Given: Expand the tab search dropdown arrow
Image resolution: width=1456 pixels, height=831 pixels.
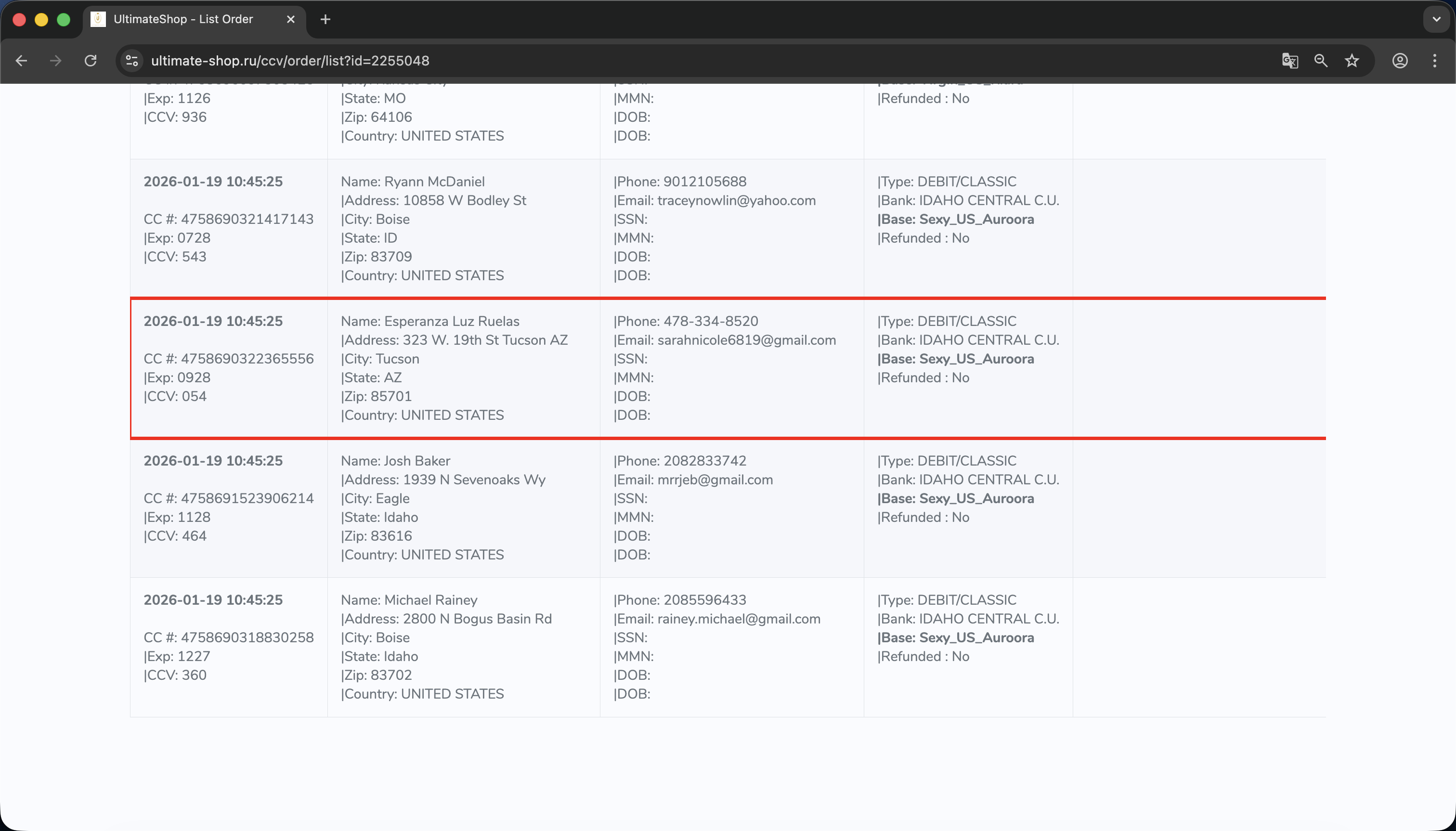Looking at the screenshot, I should point(1436,19).
